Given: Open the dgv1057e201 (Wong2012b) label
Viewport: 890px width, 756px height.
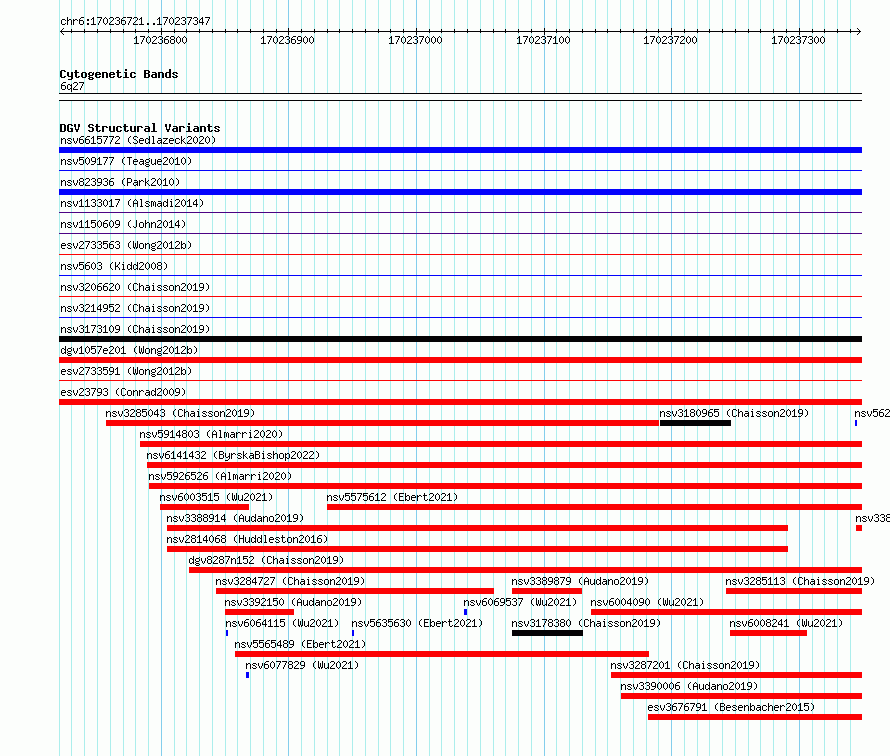Looking at the screenshot, I should [x=129, y=350].
